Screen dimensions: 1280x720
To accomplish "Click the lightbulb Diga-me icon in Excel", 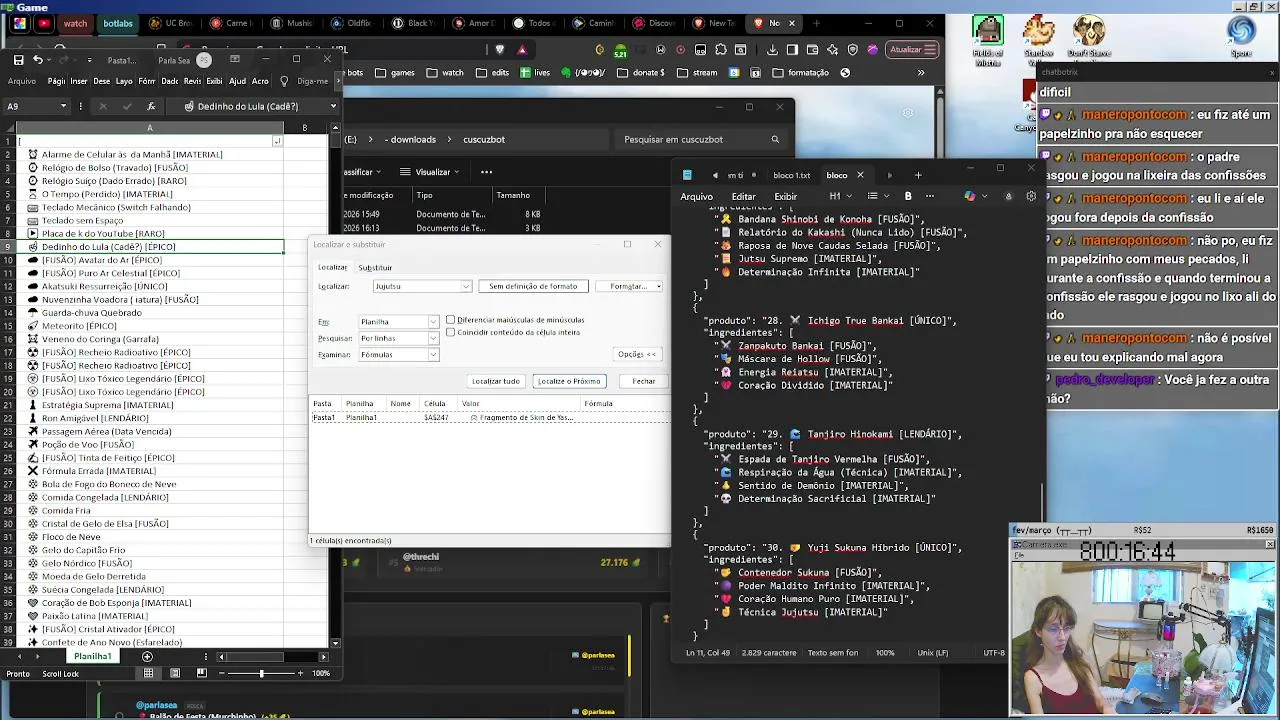I will tap(284, 81).
